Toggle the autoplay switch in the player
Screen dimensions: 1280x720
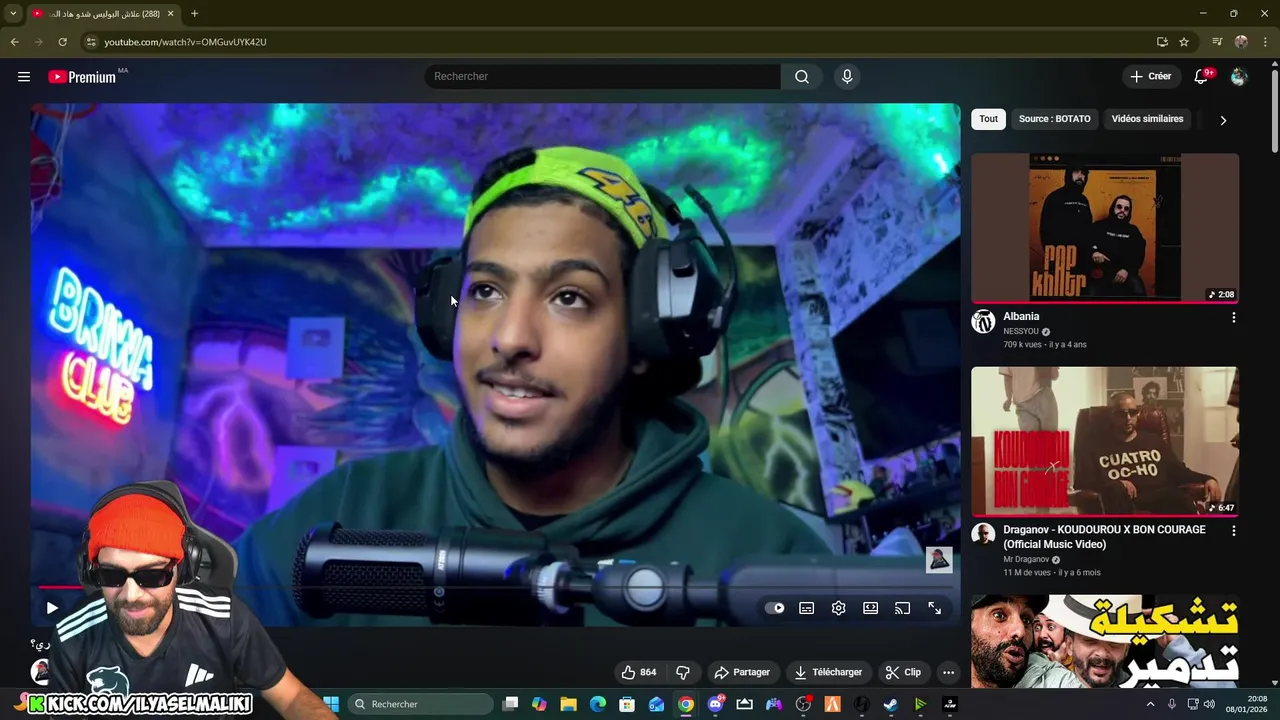[775, 608]
